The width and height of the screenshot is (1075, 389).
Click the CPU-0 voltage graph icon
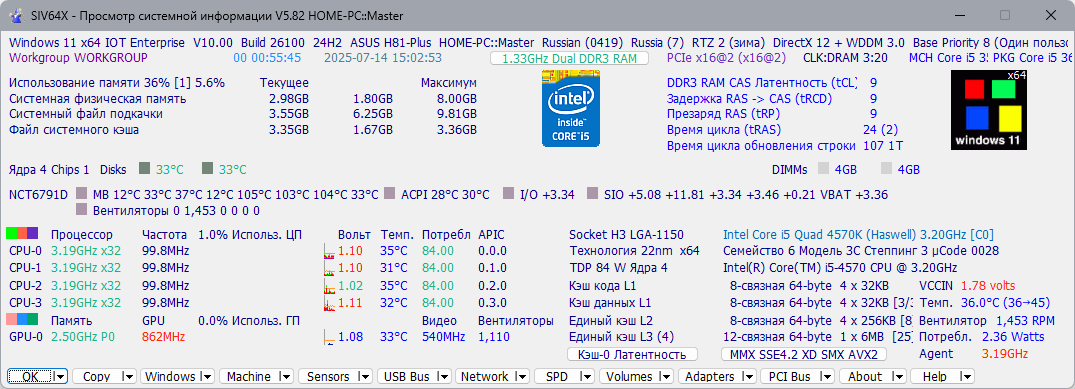(x=329, y=252)
